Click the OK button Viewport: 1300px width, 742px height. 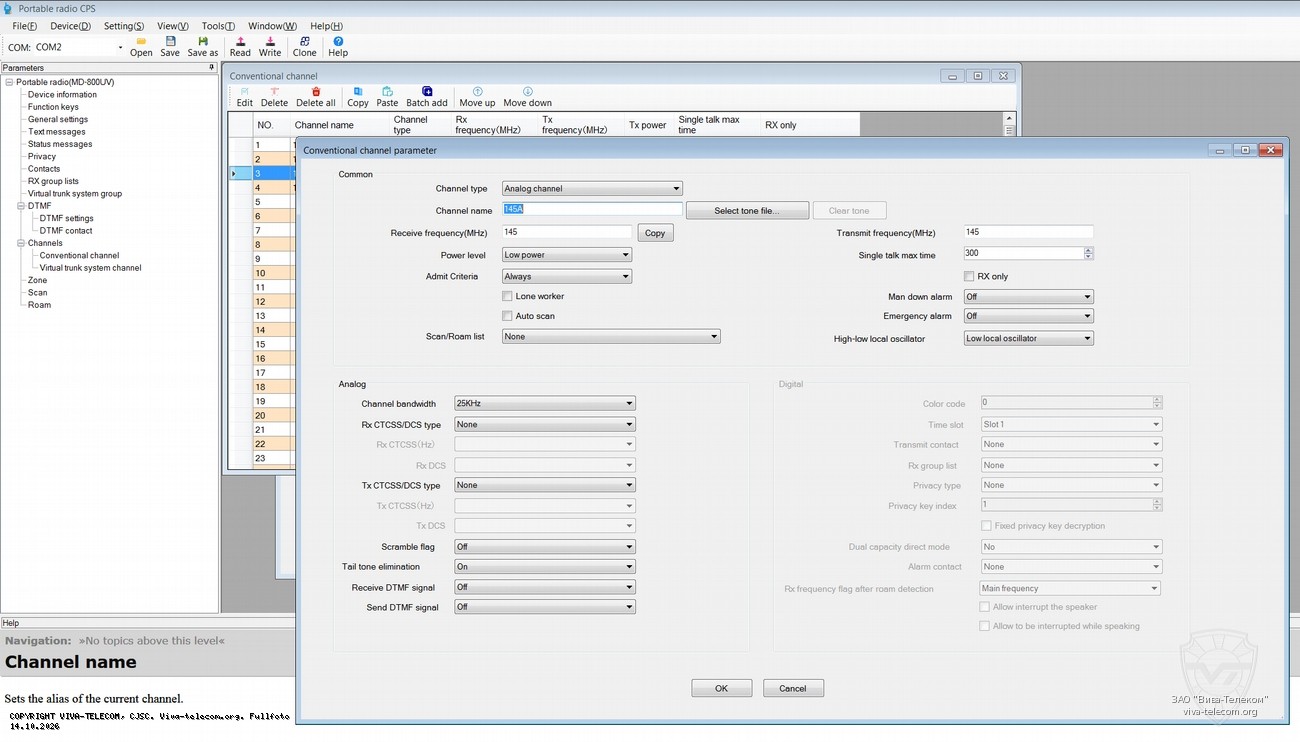pos(721,688)
